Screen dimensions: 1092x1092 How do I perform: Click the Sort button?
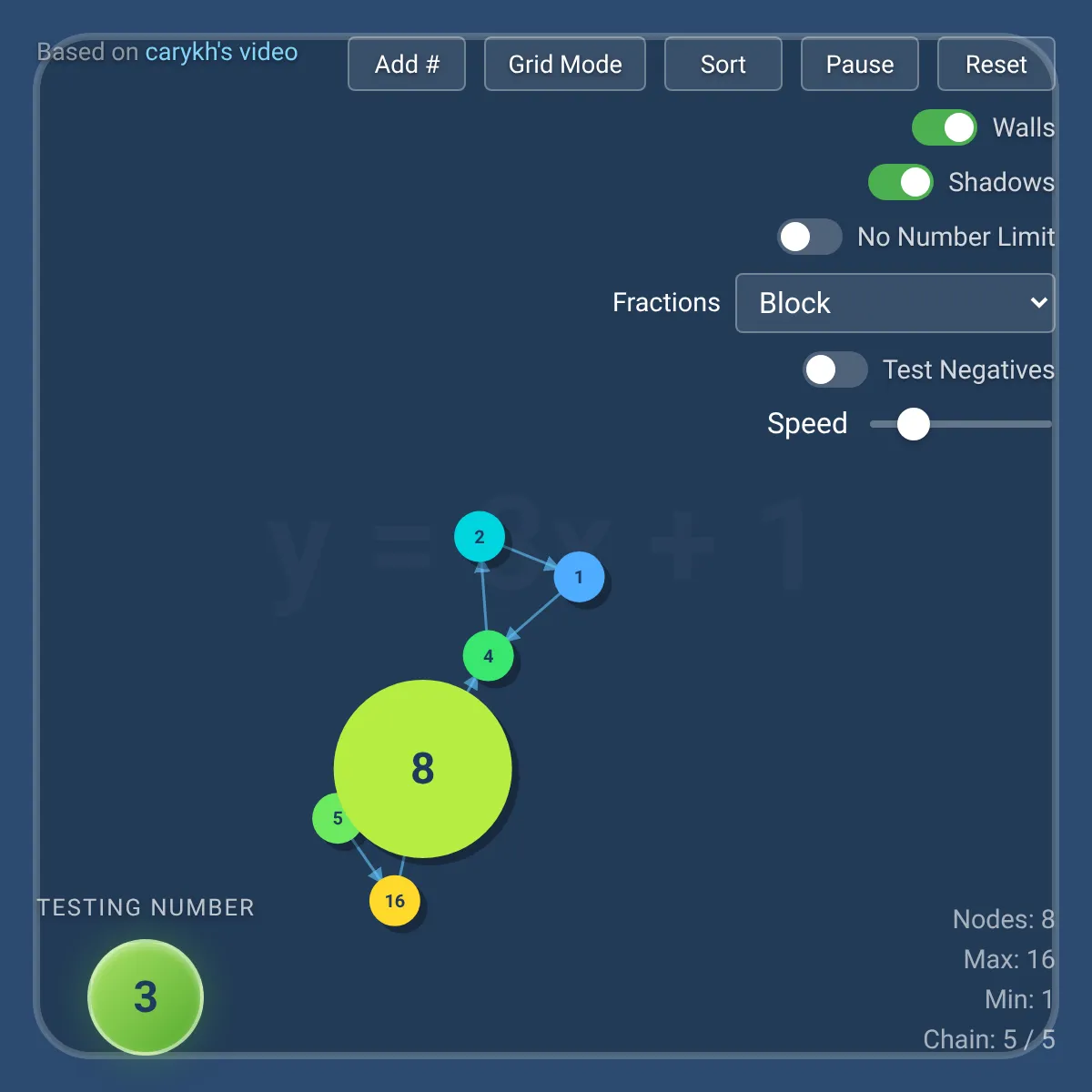coord(723,64)
